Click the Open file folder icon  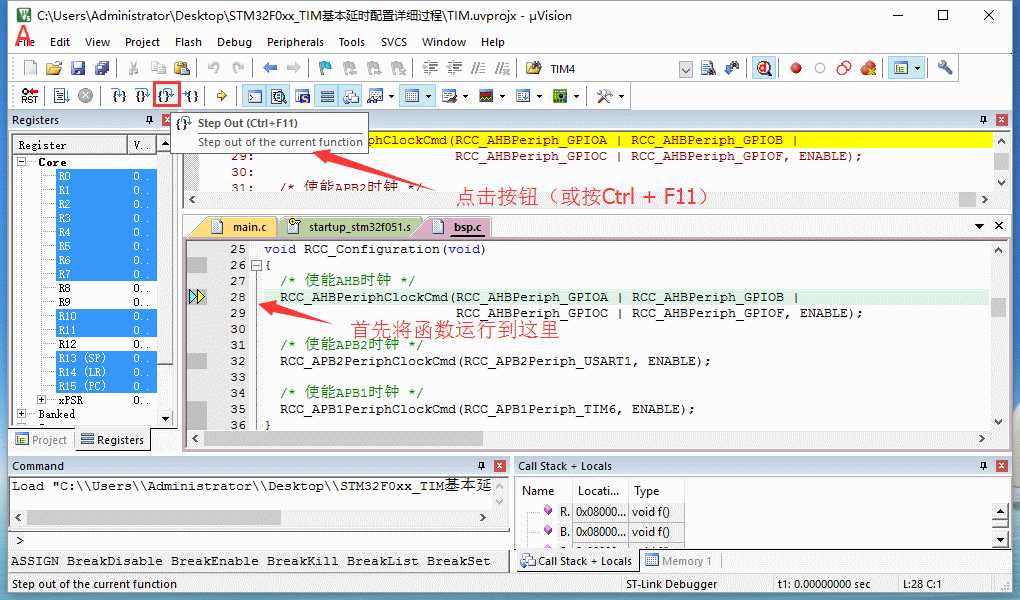pyautogui.click(x=54, y=68)
